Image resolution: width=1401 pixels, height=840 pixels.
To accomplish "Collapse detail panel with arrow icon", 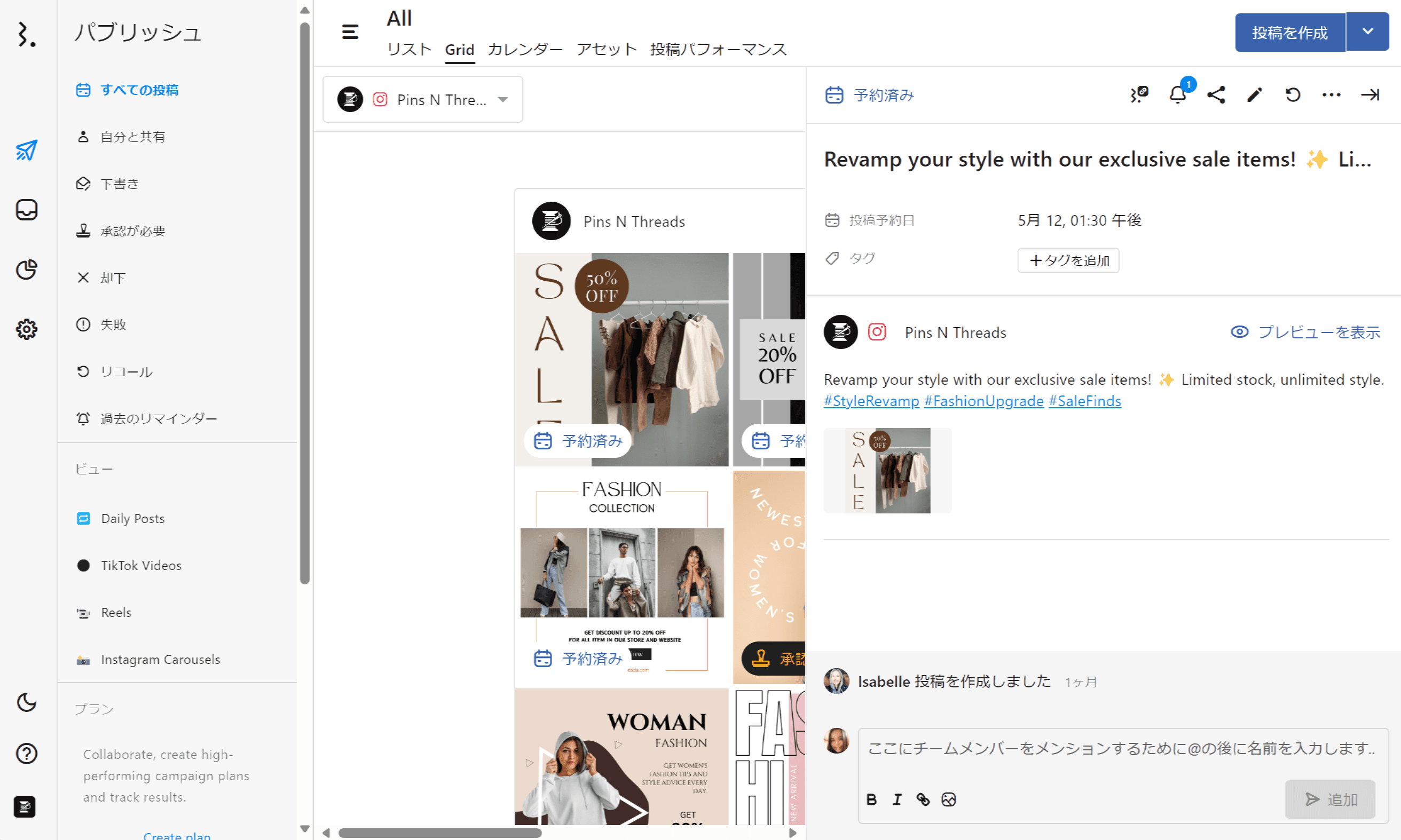I will (1370, 94).
